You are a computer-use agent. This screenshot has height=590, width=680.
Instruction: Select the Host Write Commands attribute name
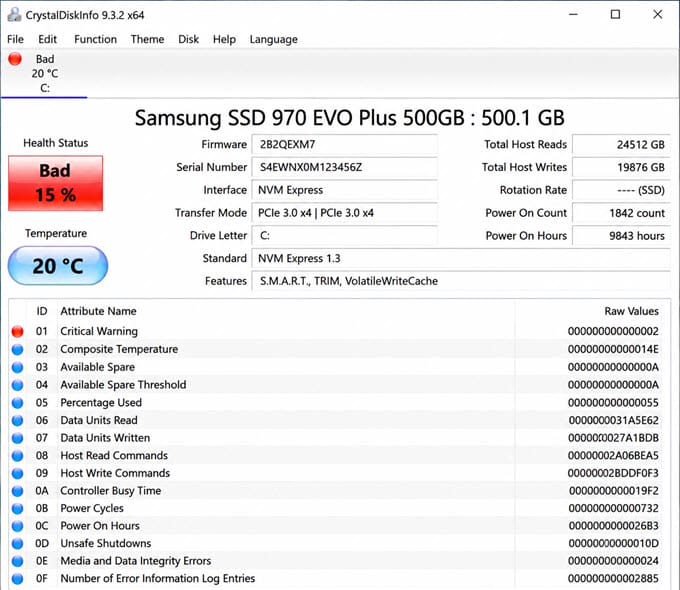point(115,473)
